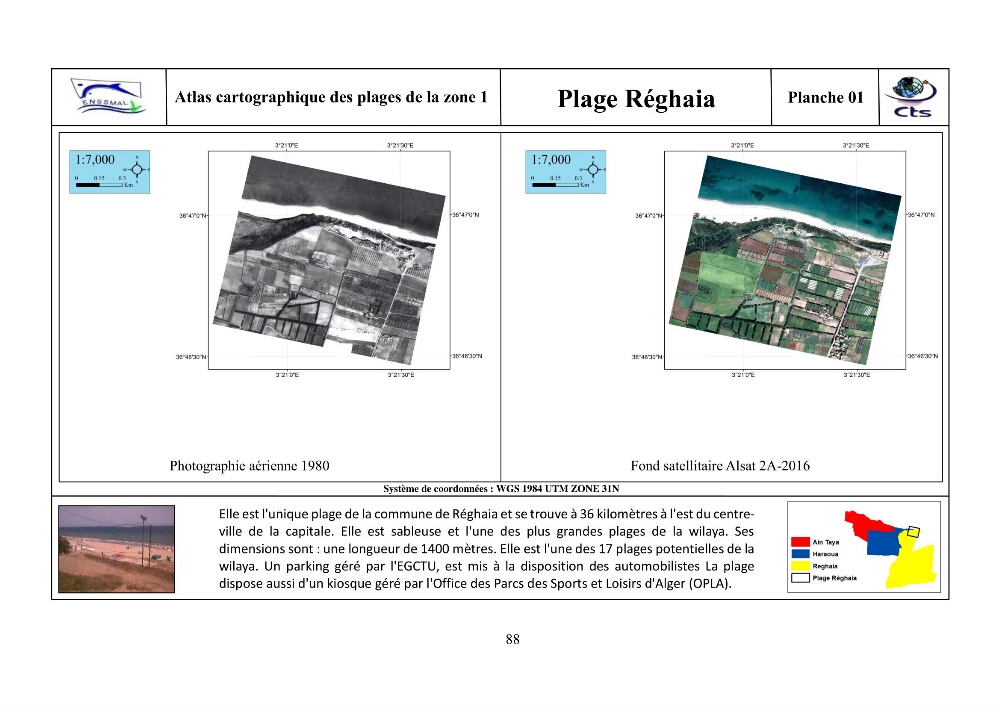Click page number 88

click(x=513, y=639)
